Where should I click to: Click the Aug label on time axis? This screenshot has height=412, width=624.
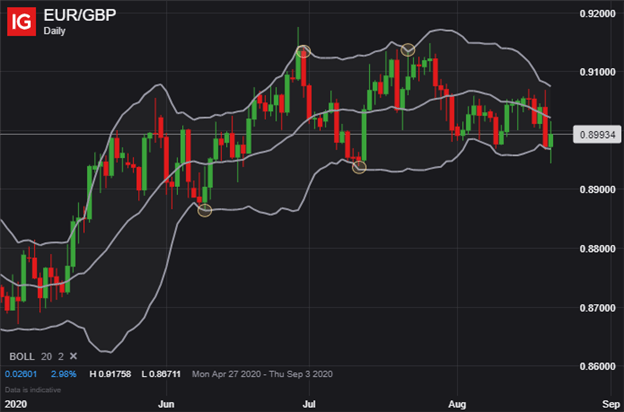click(457, 404)
